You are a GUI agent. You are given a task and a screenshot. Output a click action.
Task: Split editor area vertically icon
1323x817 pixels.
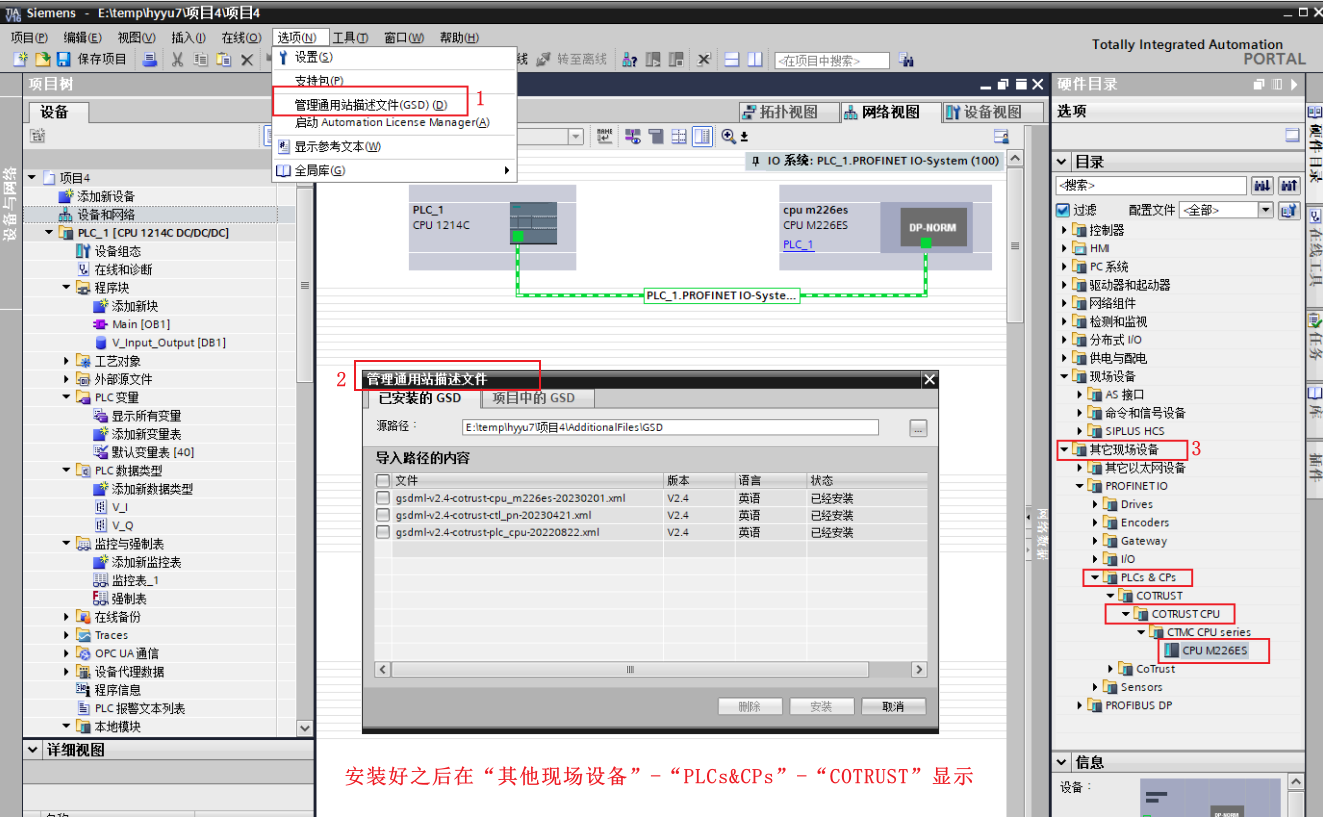click(755, 59)
